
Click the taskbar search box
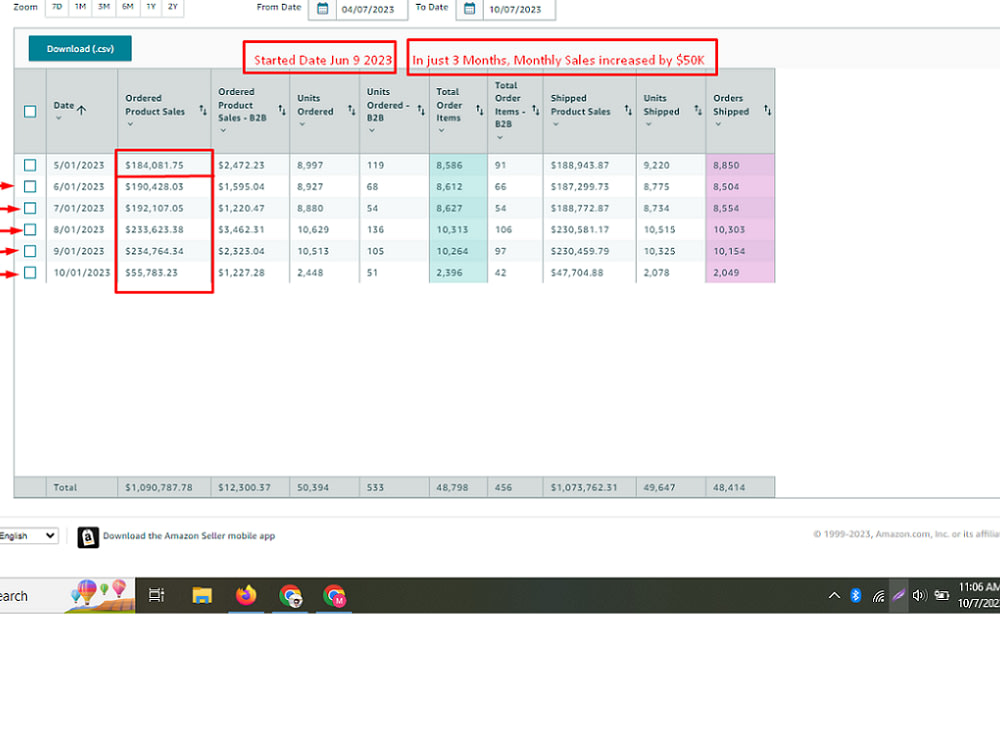[x=67, y=596]
